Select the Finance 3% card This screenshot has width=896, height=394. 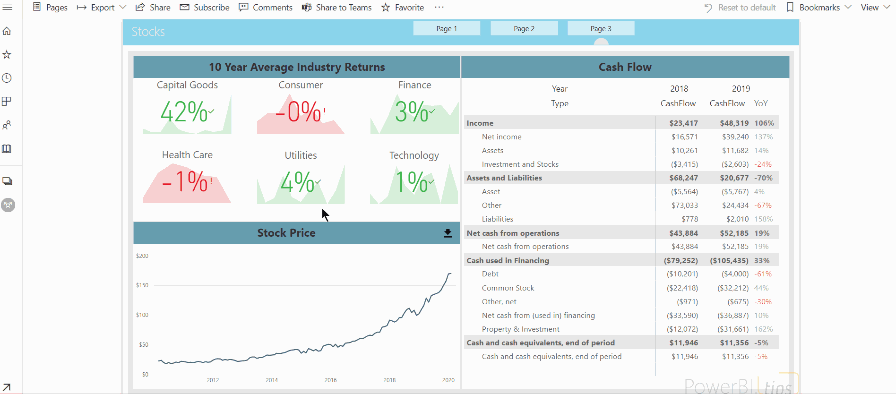(414, 107)
